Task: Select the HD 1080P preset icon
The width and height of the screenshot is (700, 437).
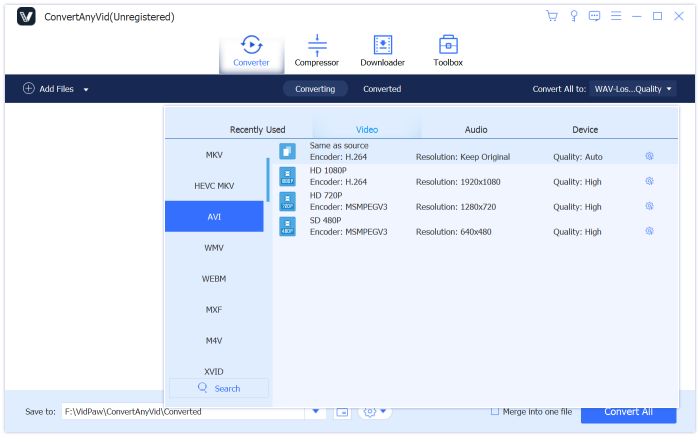Action: point(288,176)
